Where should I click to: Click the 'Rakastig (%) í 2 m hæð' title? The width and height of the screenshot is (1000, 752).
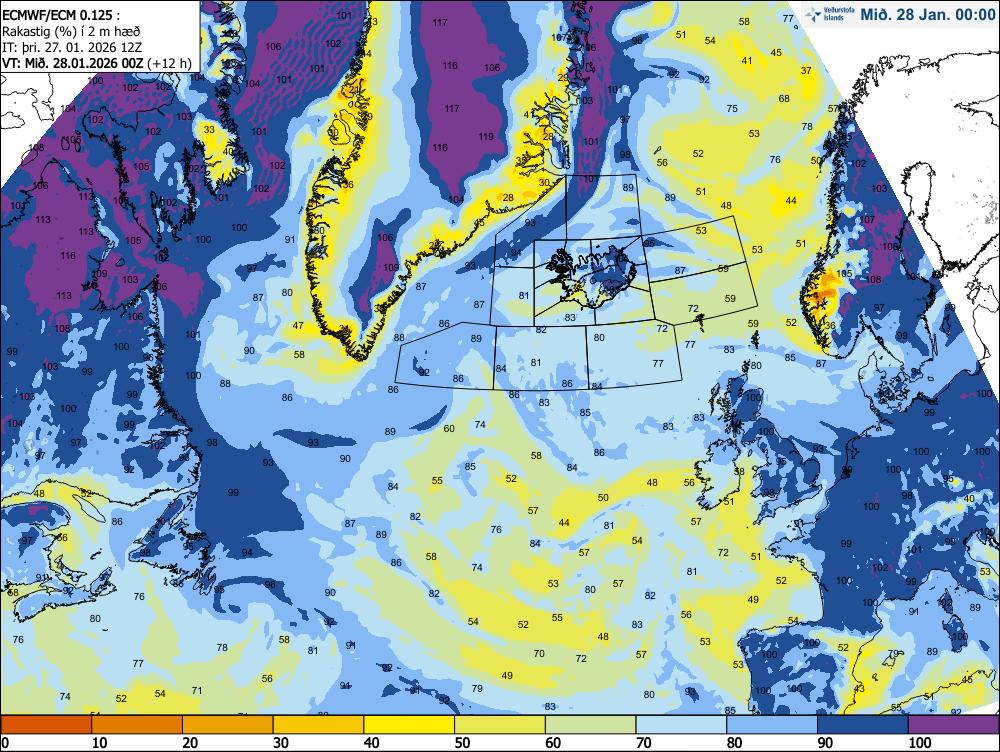pyautogui.click(x=71, y=31)
